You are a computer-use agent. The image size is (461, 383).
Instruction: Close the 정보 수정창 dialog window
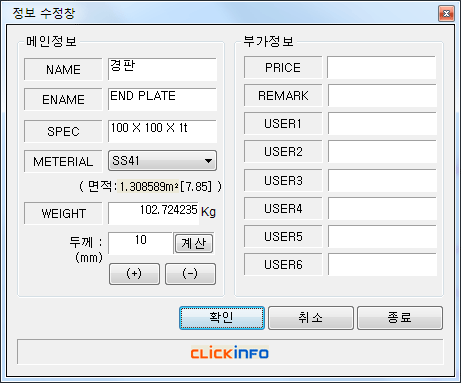[446, 13]
